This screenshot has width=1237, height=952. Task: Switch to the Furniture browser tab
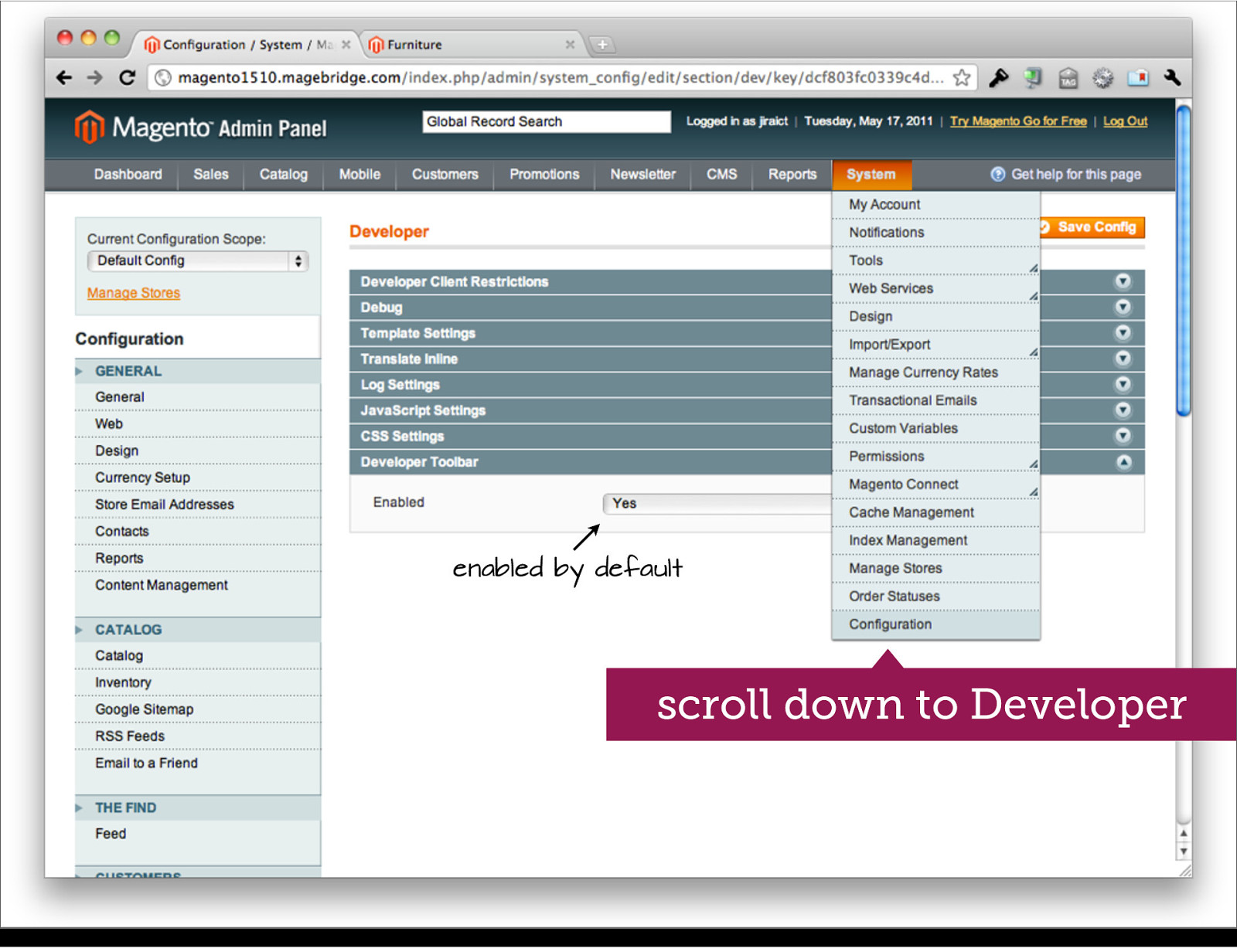[472, 45]
